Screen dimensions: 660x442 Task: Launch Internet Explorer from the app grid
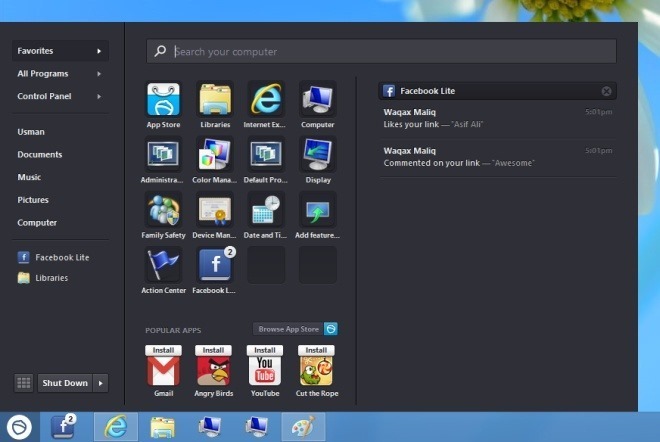click(266, 100)
